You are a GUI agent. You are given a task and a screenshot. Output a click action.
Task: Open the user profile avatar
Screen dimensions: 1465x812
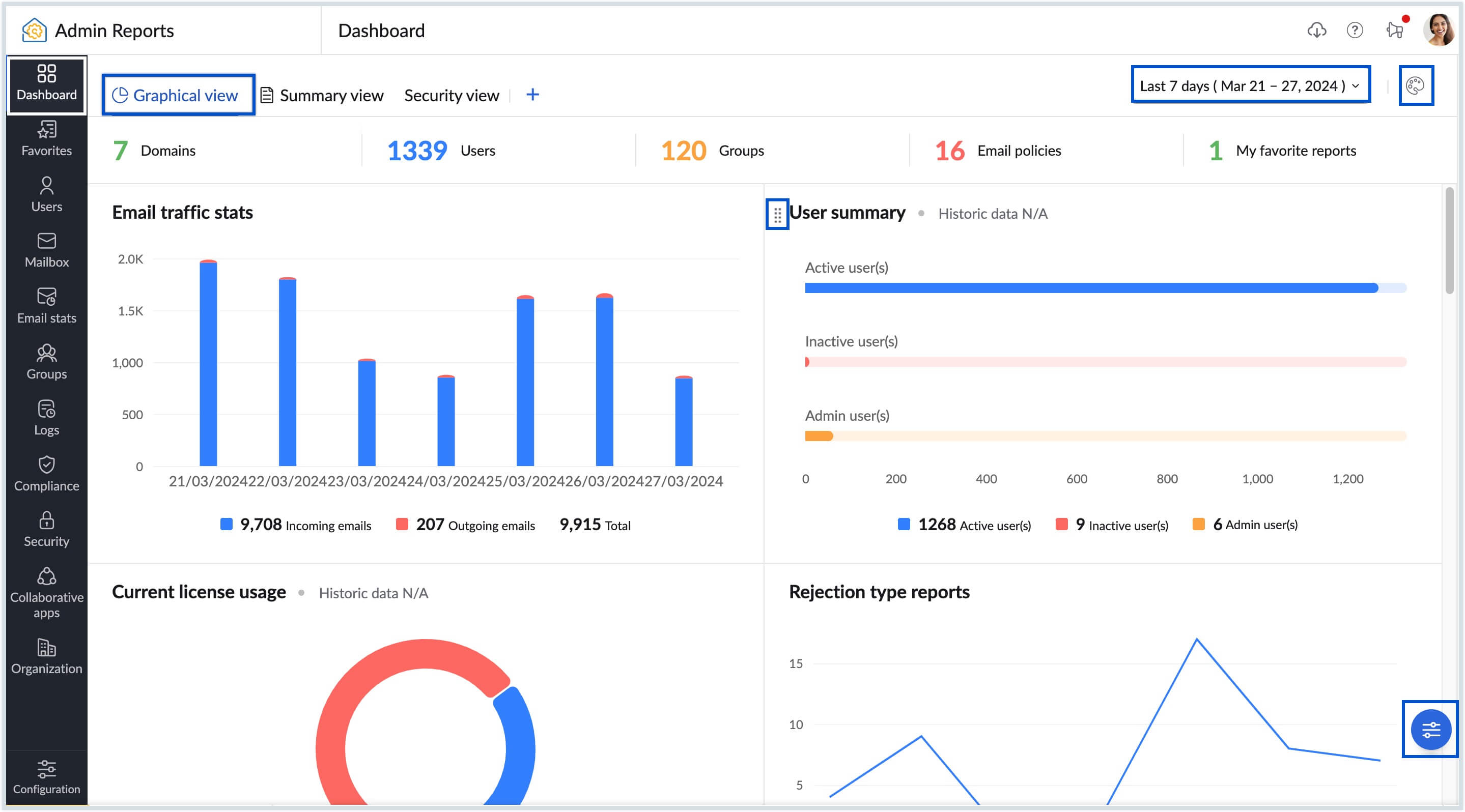1439,30
